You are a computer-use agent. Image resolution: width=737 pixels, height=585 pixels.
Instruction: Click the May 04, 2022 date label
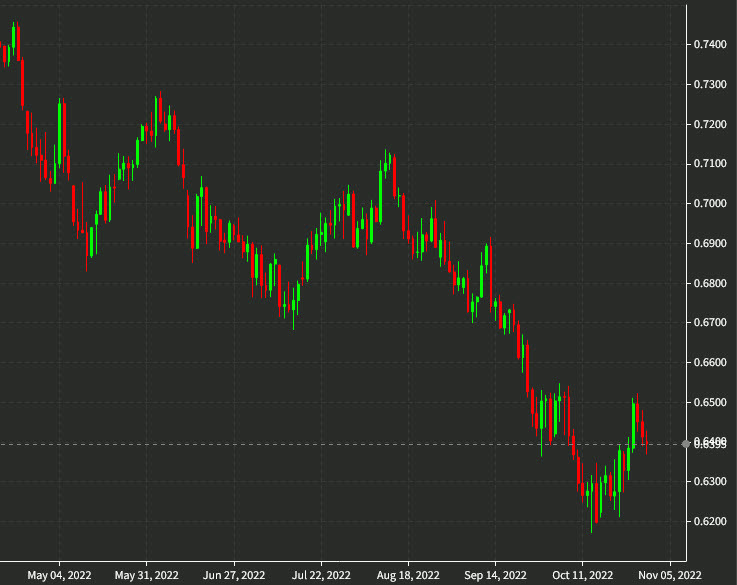click(59, 575)
